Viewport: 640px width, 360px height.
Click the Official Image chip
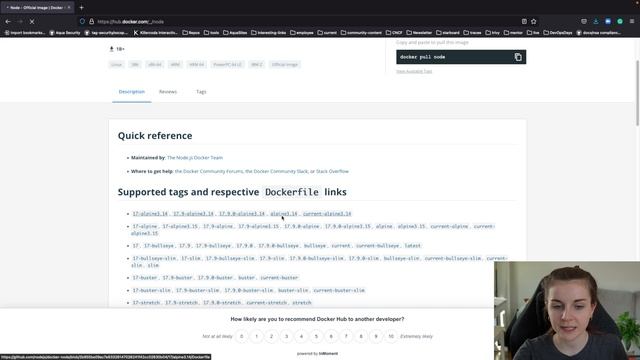285,64
